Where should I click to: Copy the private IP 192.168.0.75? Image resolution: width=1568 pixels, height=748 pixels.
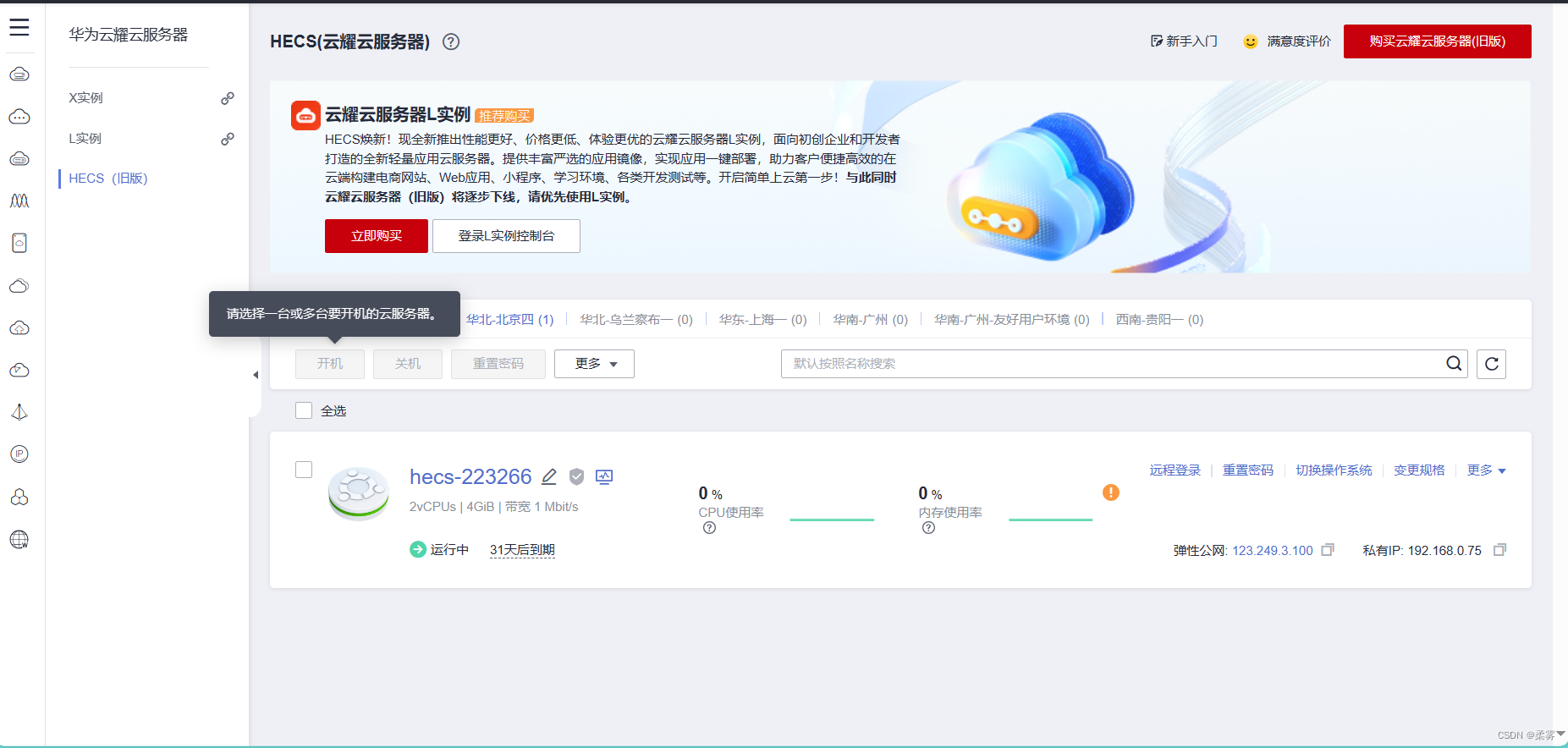tap(1499, 550)
